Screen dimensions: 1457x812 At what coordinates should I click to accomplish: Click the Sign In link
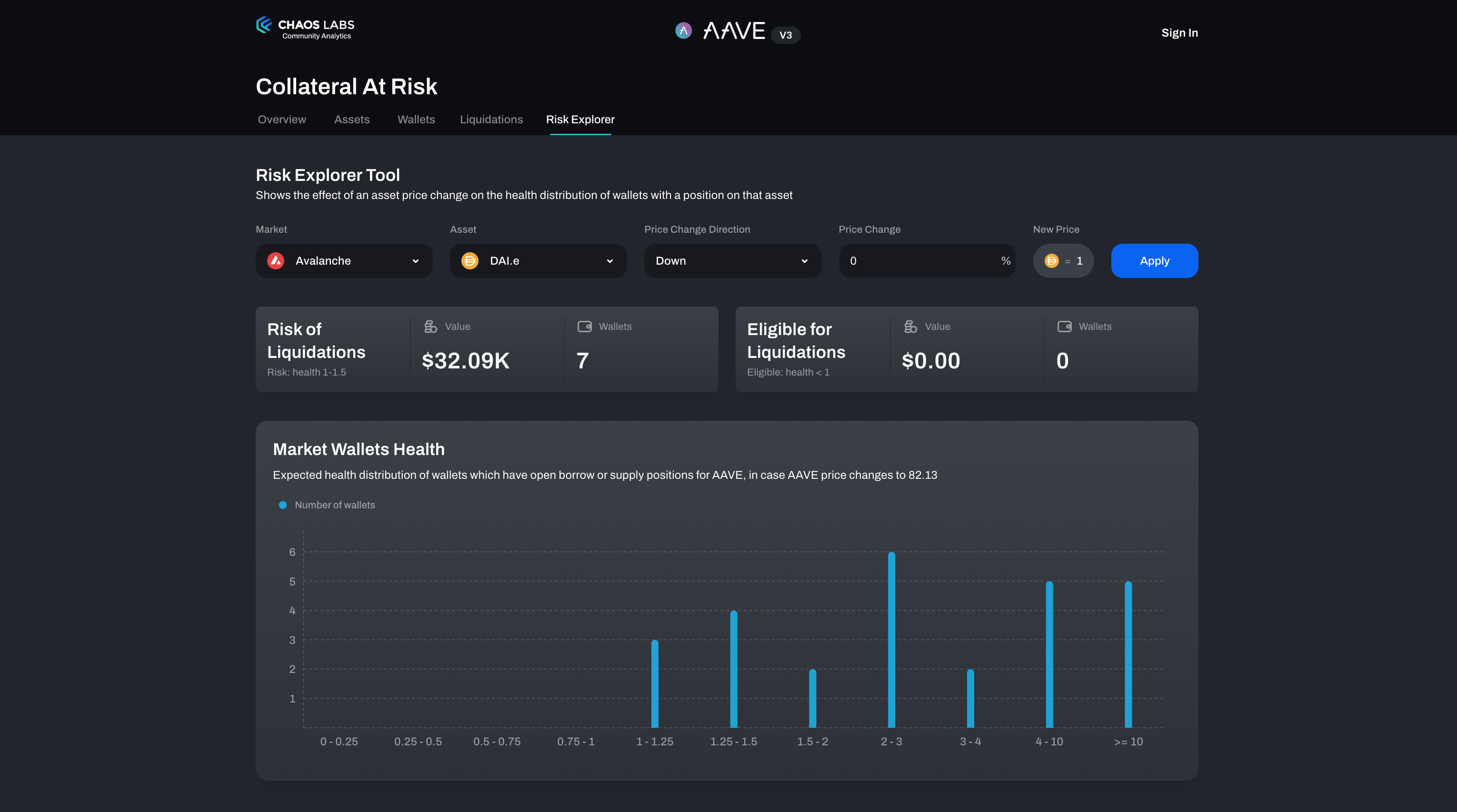tap(1180, 32)
